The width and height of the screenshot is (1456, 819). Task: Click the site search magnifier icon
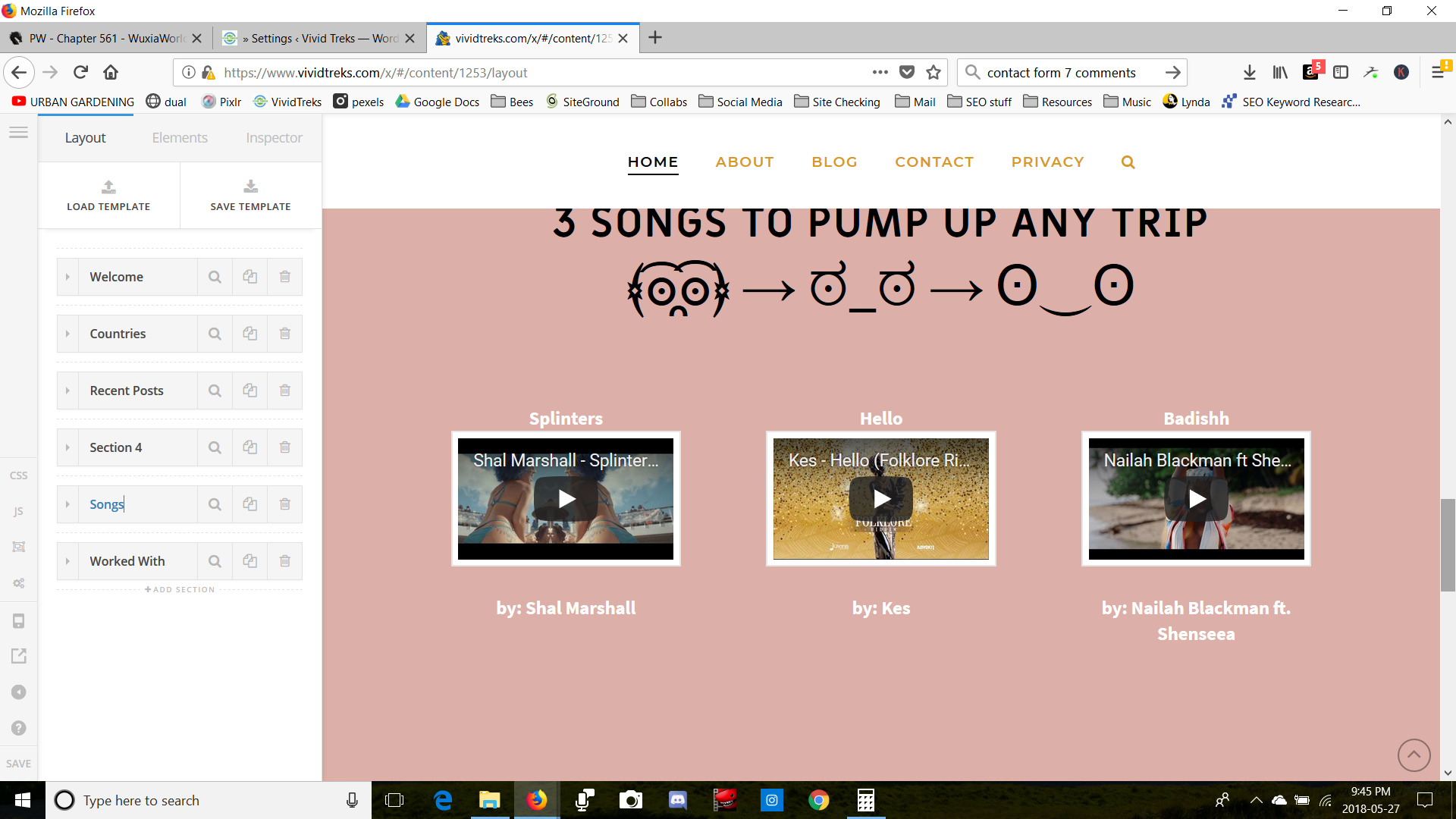coord(1128,162)
